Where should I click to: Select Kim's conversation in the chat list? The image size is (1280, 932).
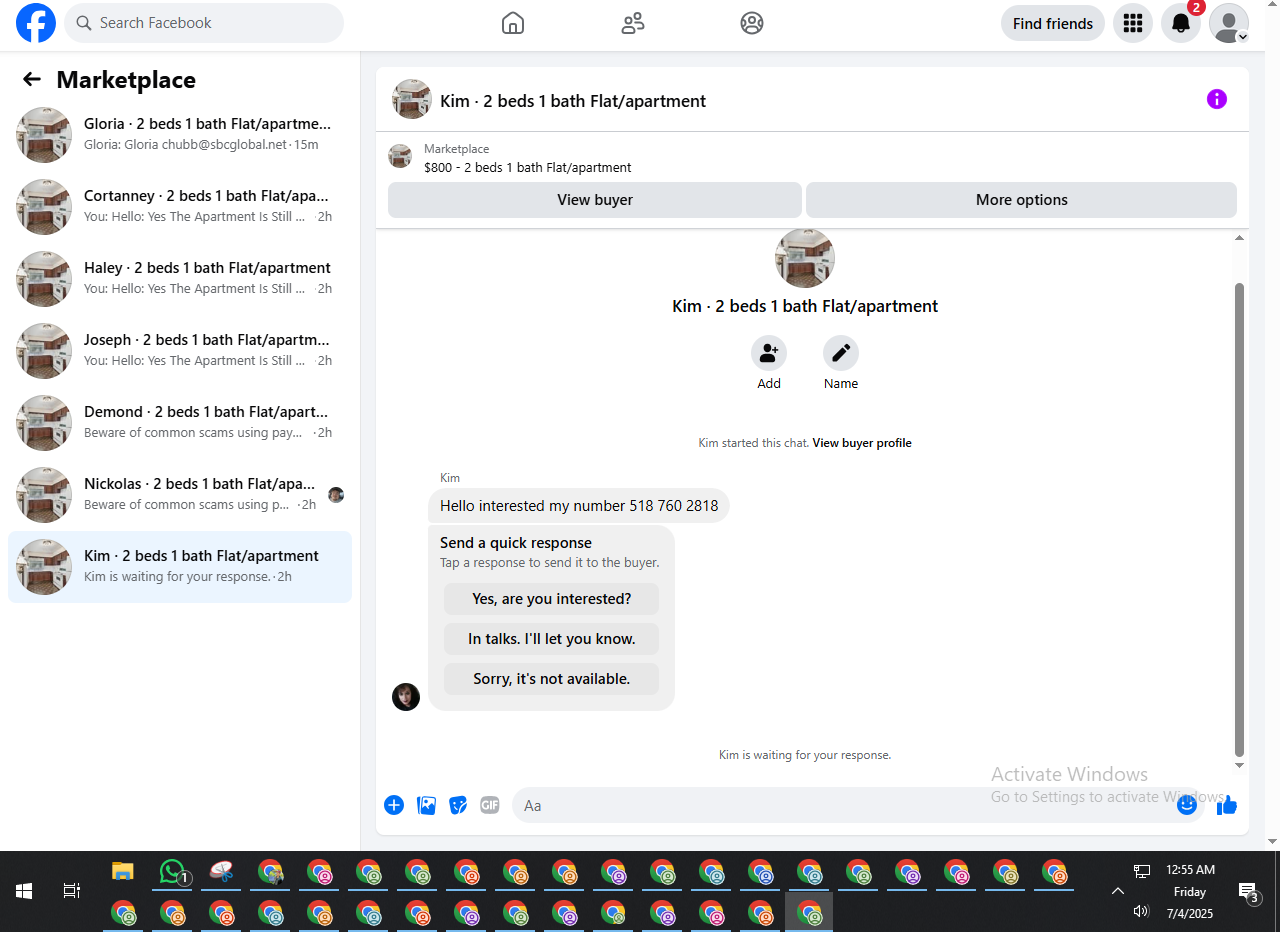pos(180,567)
